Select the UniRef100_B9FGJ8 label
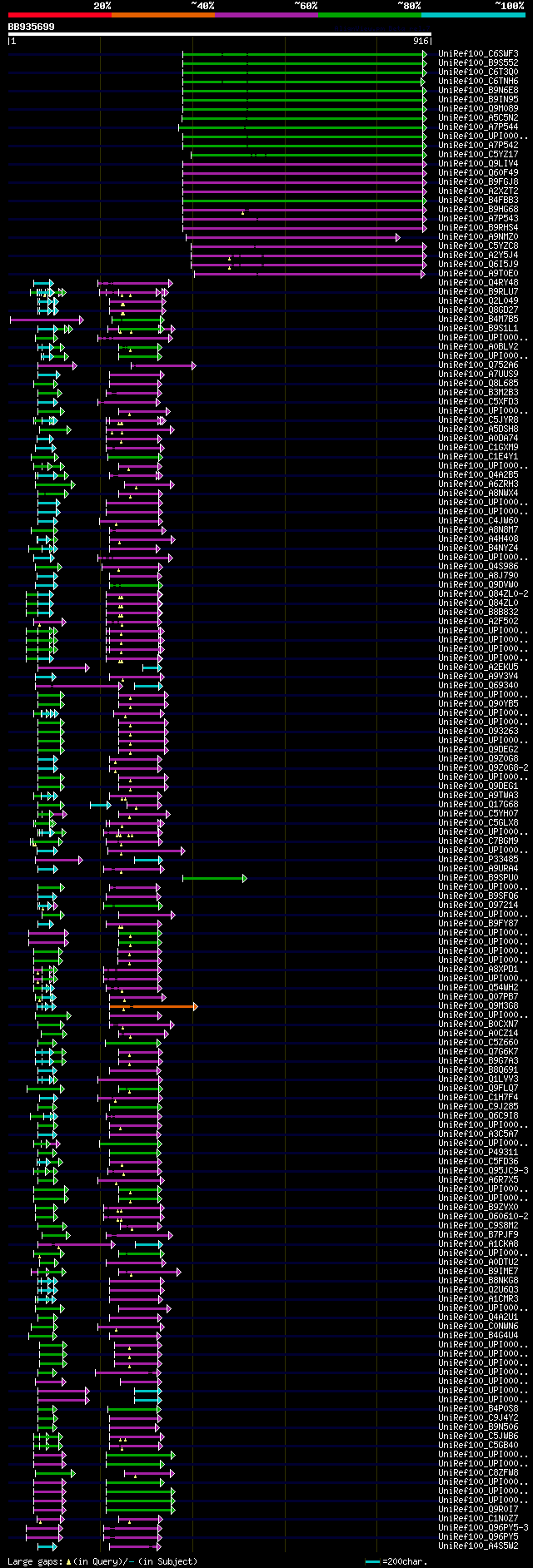This screenshot has width=533, height=1568. coord(478,181)
